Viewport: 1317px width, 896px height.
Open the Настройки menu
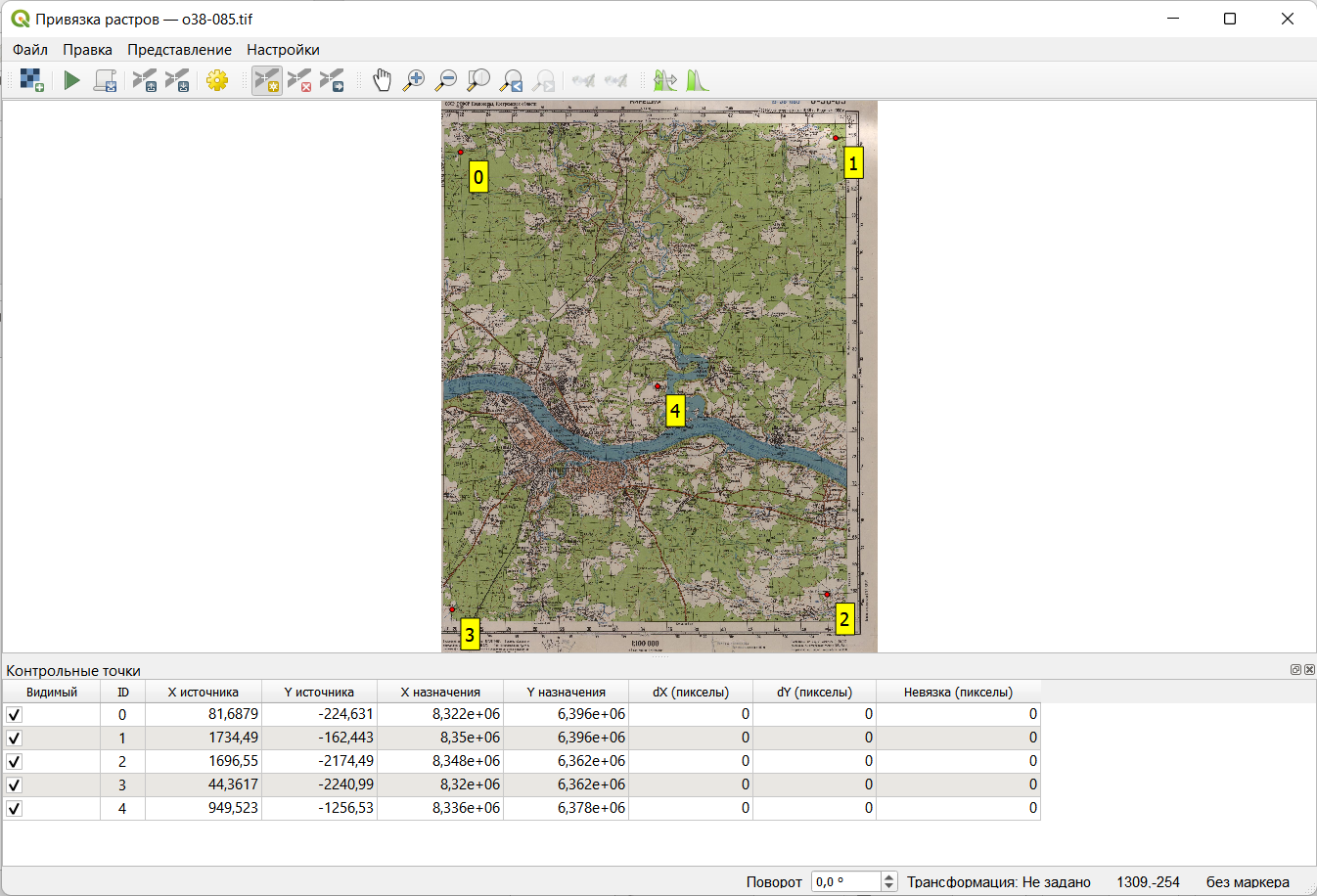pos(283,50)
